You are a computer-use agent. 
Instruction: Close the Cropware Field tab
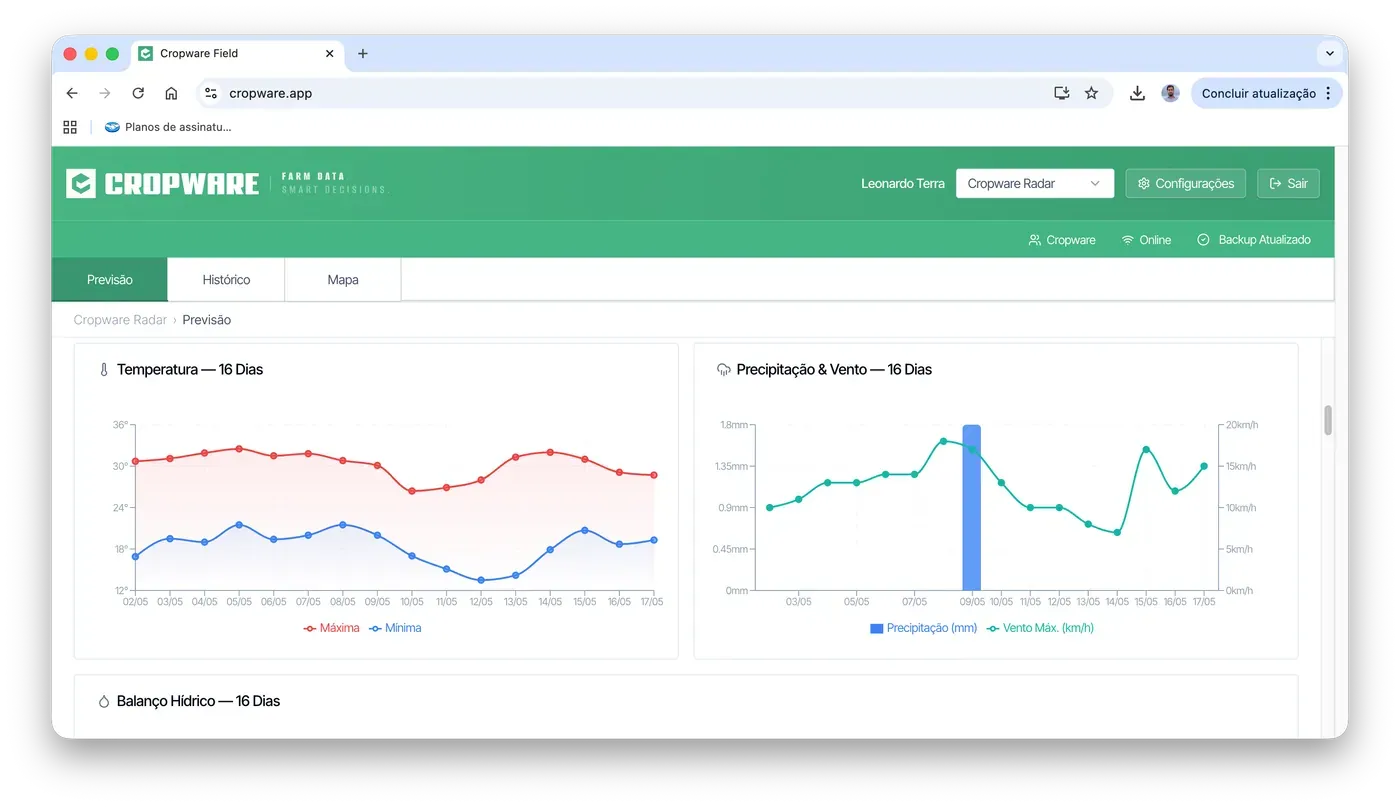click(330, 54)
